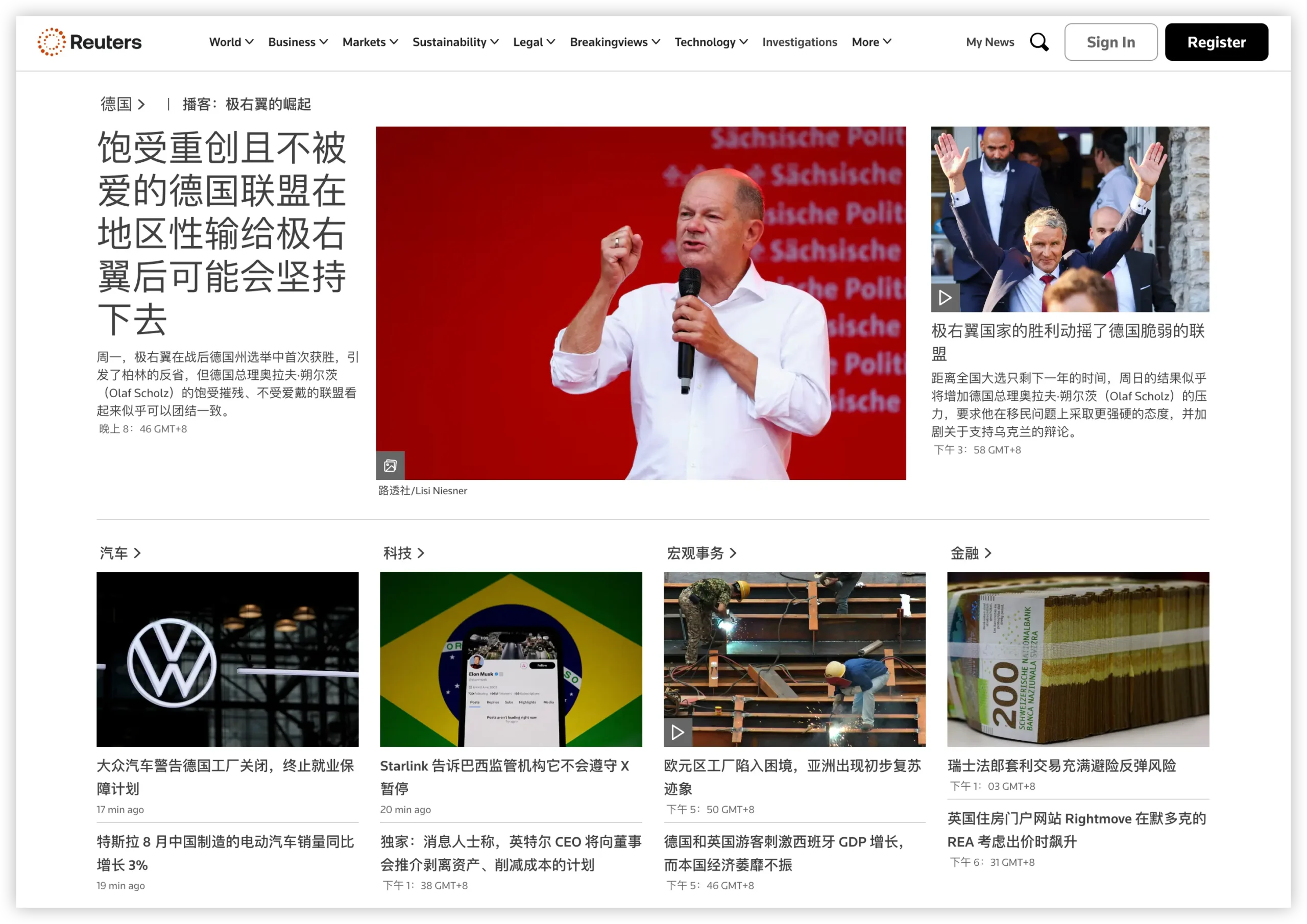Open the 德国 section link

point(123,104)
